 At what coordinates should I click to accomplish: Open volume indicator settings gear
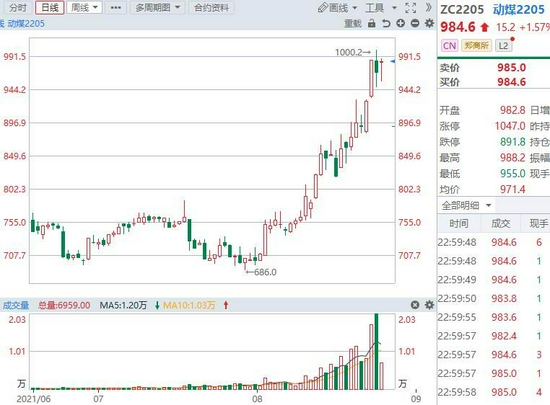point(429,305)
